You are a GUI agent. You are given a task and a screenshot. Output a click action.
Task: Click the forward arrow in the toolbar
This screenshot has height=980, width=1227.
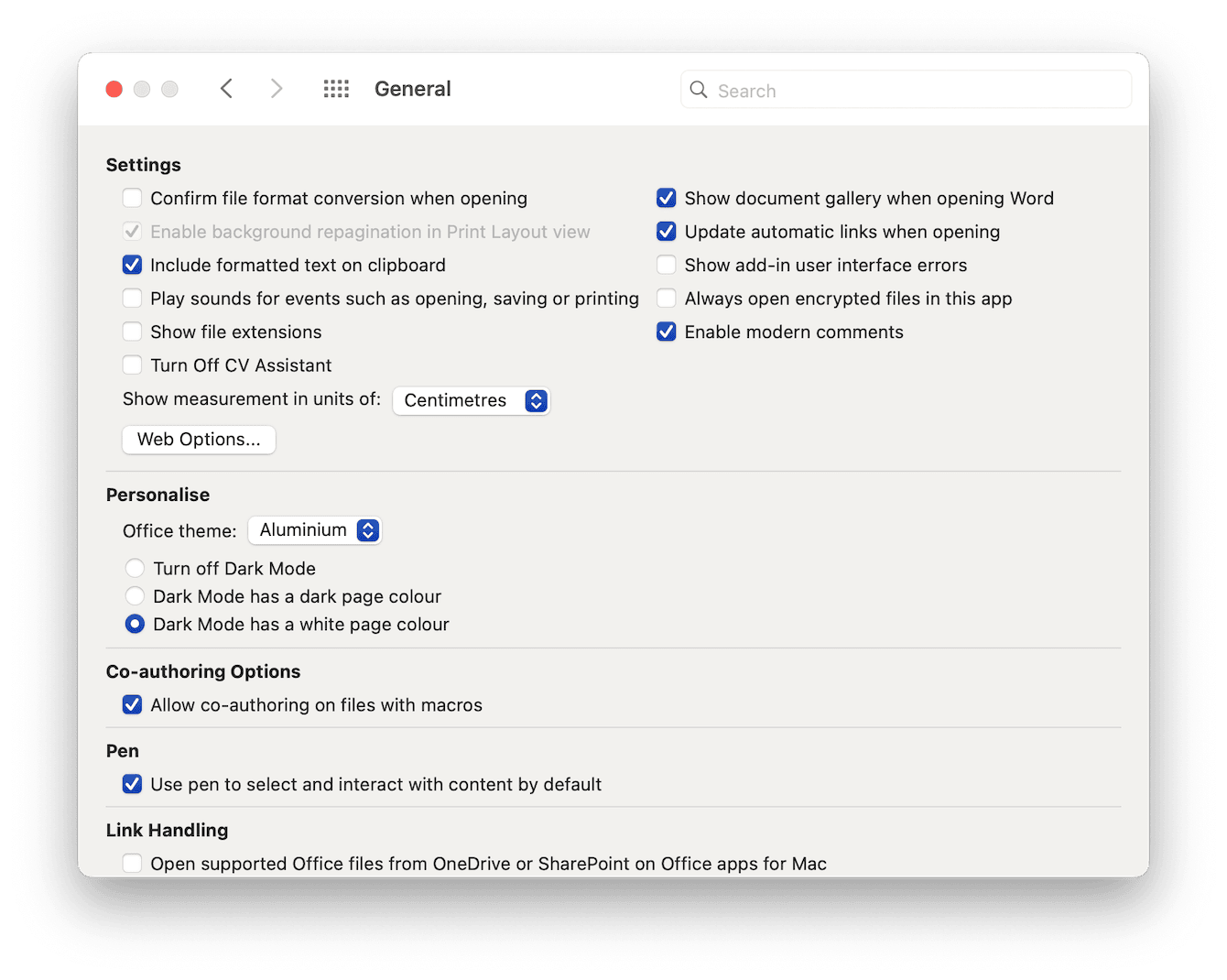(x=277, y=88)
